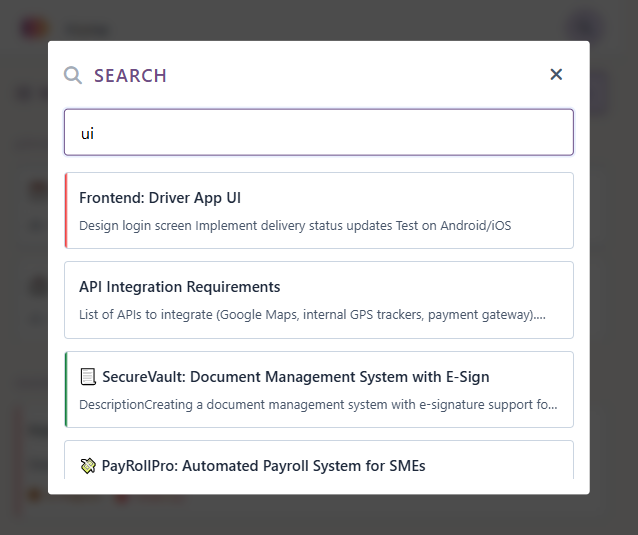This screenshot has width=638, height=535.
Task: Click the Driver App UI description text
Action: coord(294,226)
